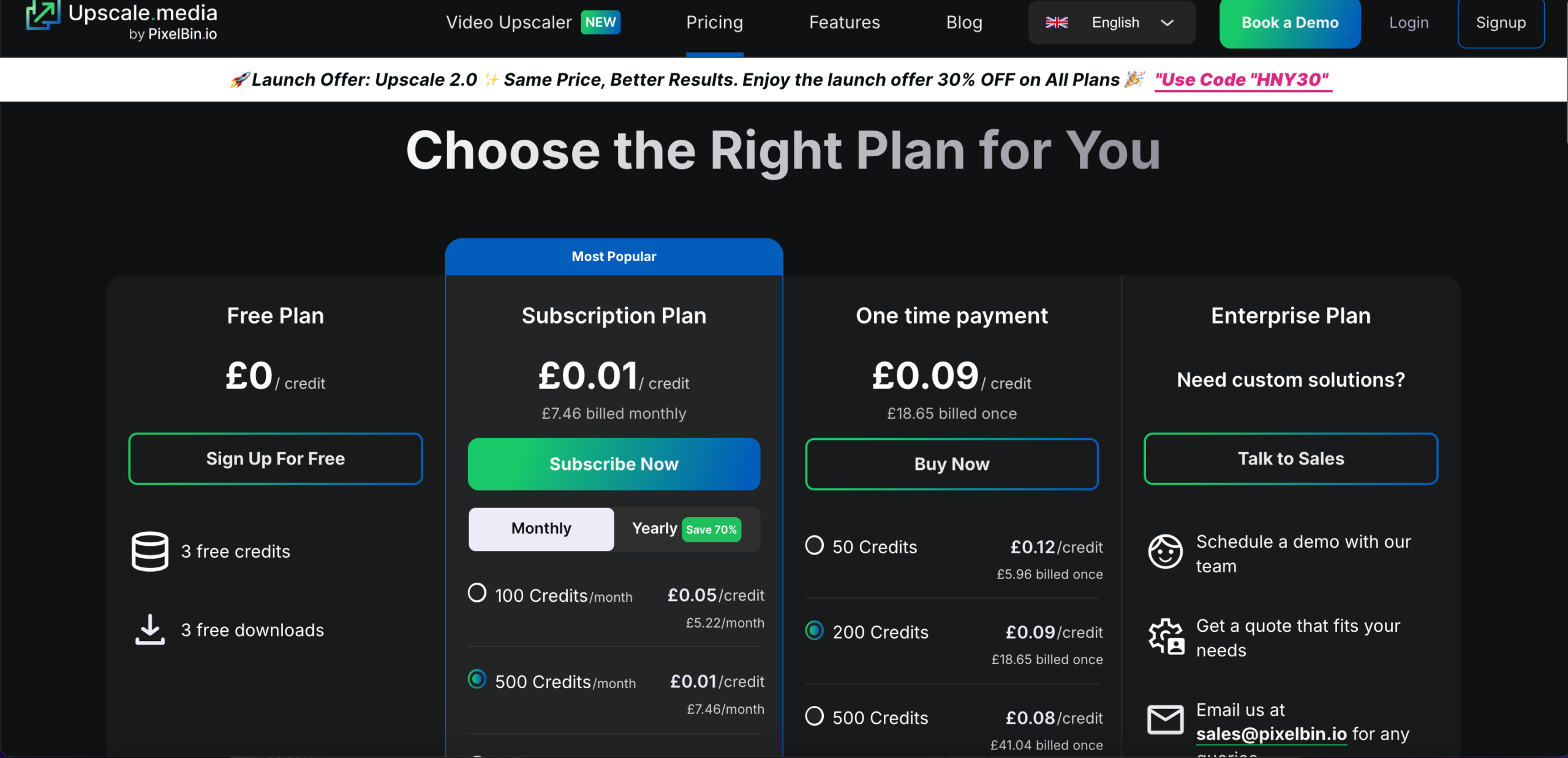Click the schedule demo face icon
1568x758 pixels.
click(1165, 551)
